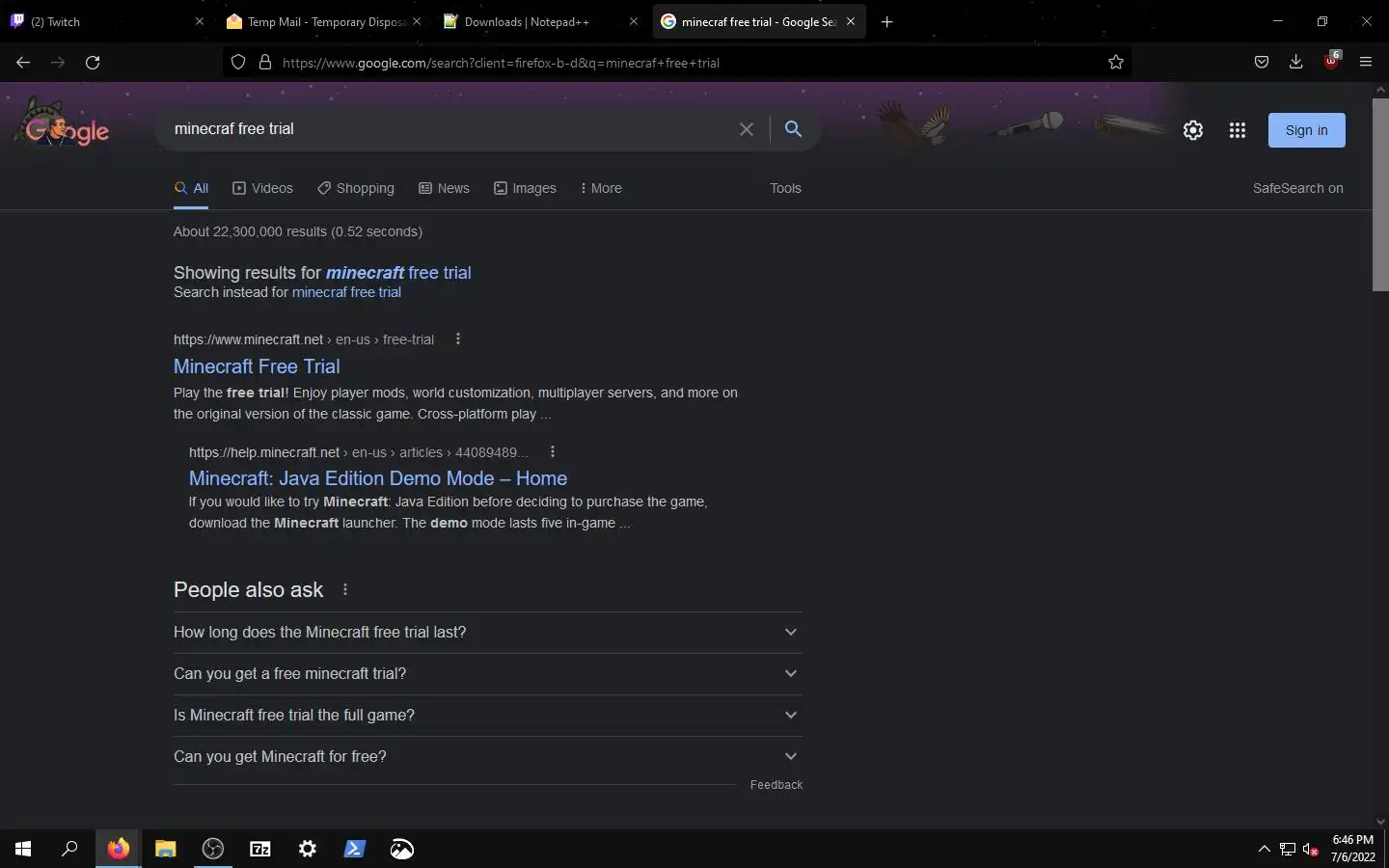Screen dimensions: 1389x868
Task: Click the Sign in button
Action: [x=1306, y=130]
